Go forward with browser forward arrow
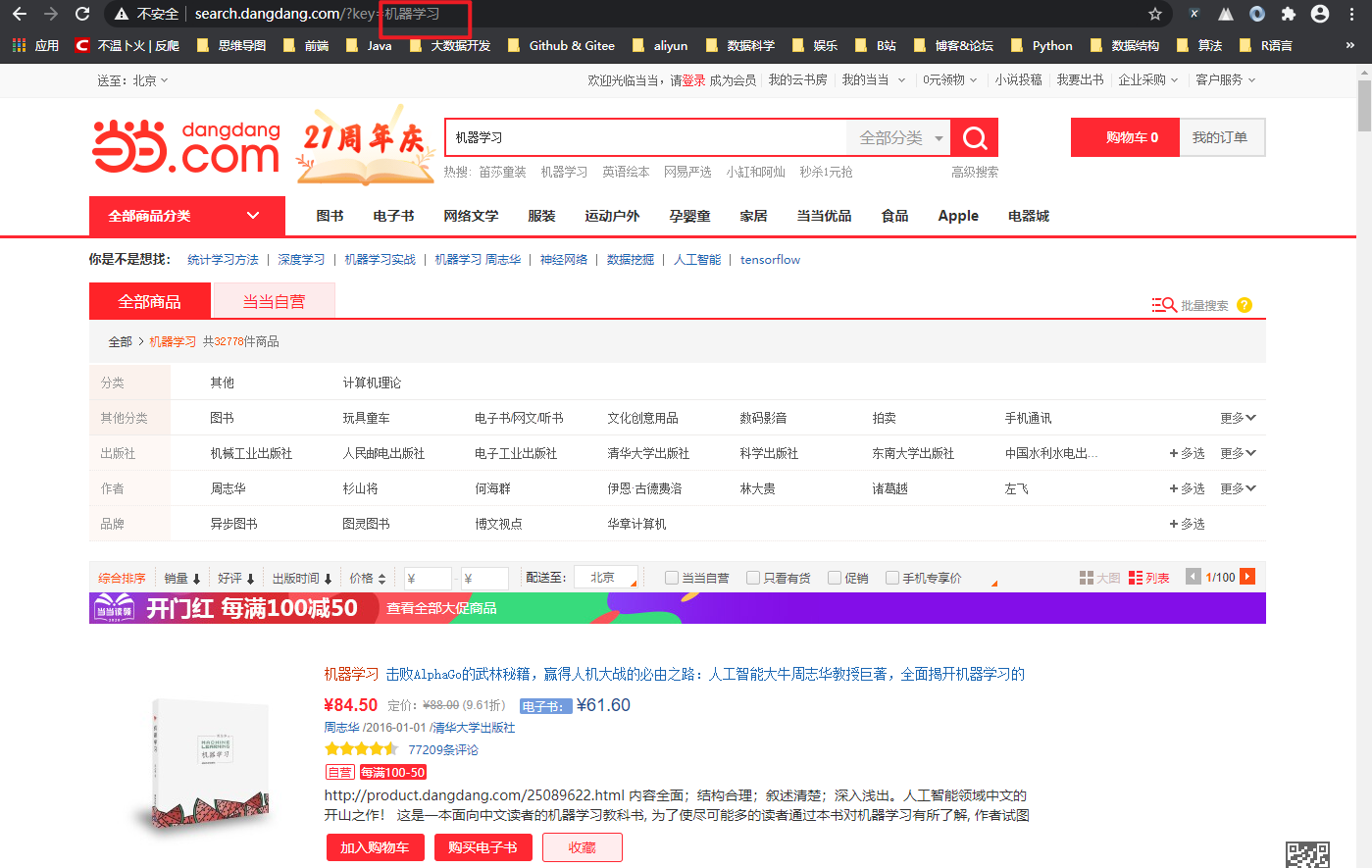Viewport: 1372px width, 868px height. click(51, 14)
